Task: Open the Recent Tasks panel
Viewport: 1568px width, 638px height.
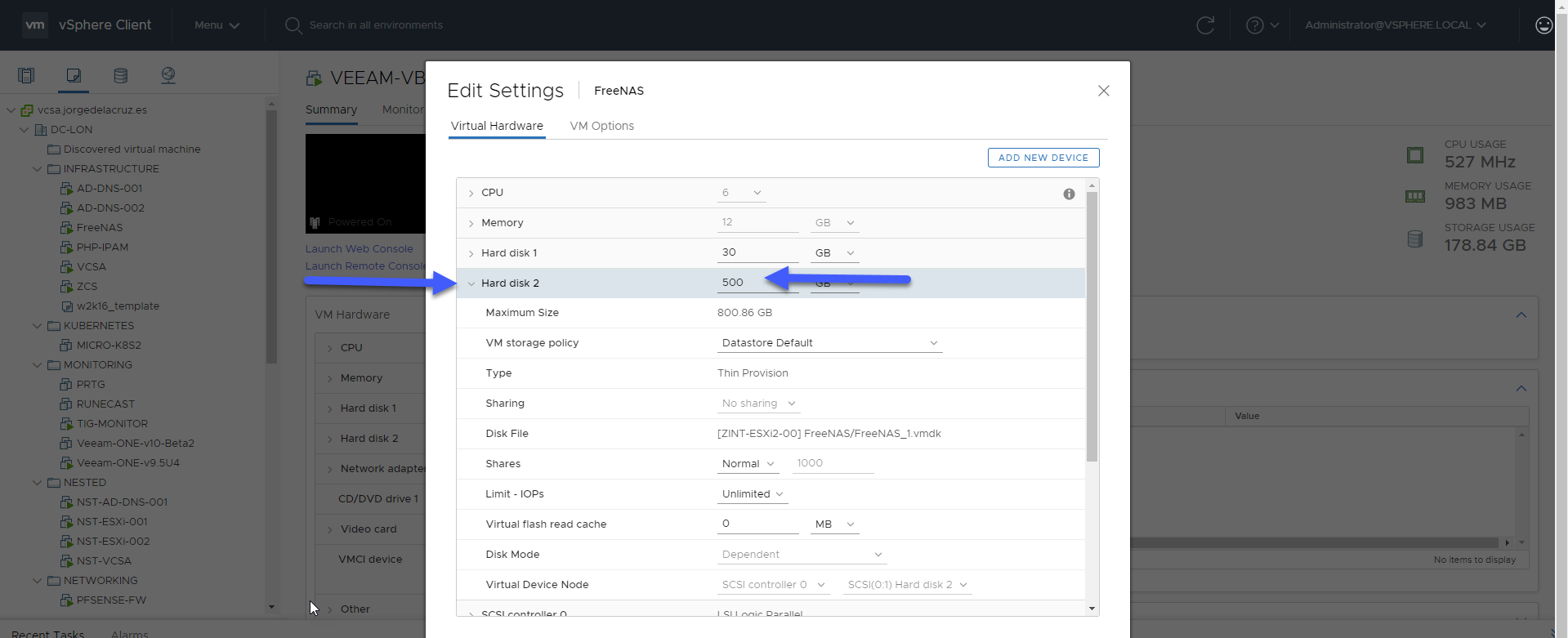Action: point(47,633)
